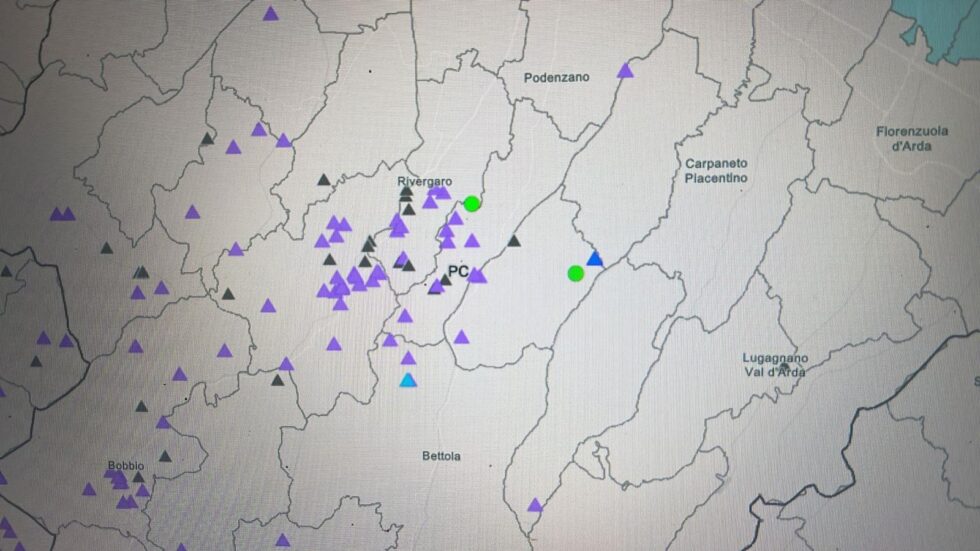Click the Podenzano town label
Image resolution: width=980 pixels, height=551 pixels.
(557, 77)
